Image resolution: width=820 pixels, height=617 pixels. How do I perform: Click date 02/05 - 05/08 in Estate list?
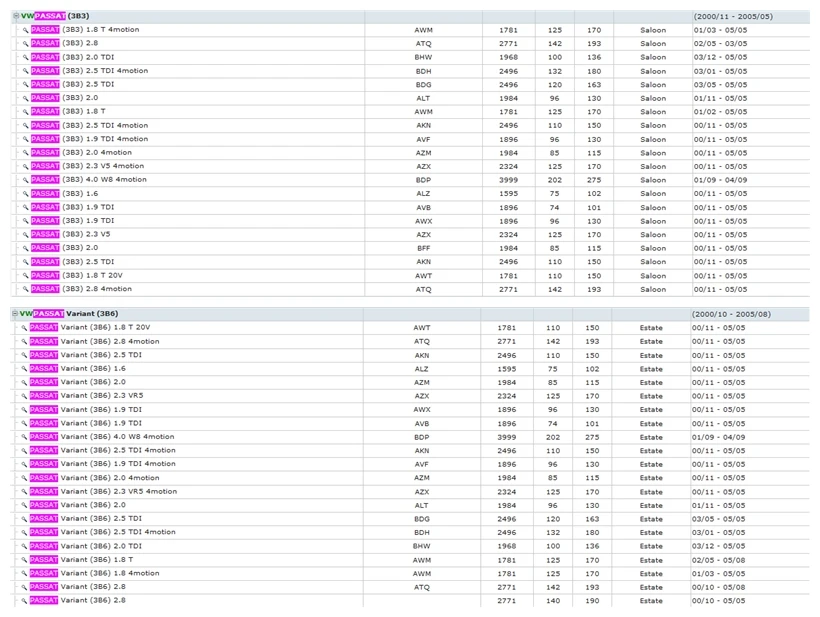click(718, 560)
